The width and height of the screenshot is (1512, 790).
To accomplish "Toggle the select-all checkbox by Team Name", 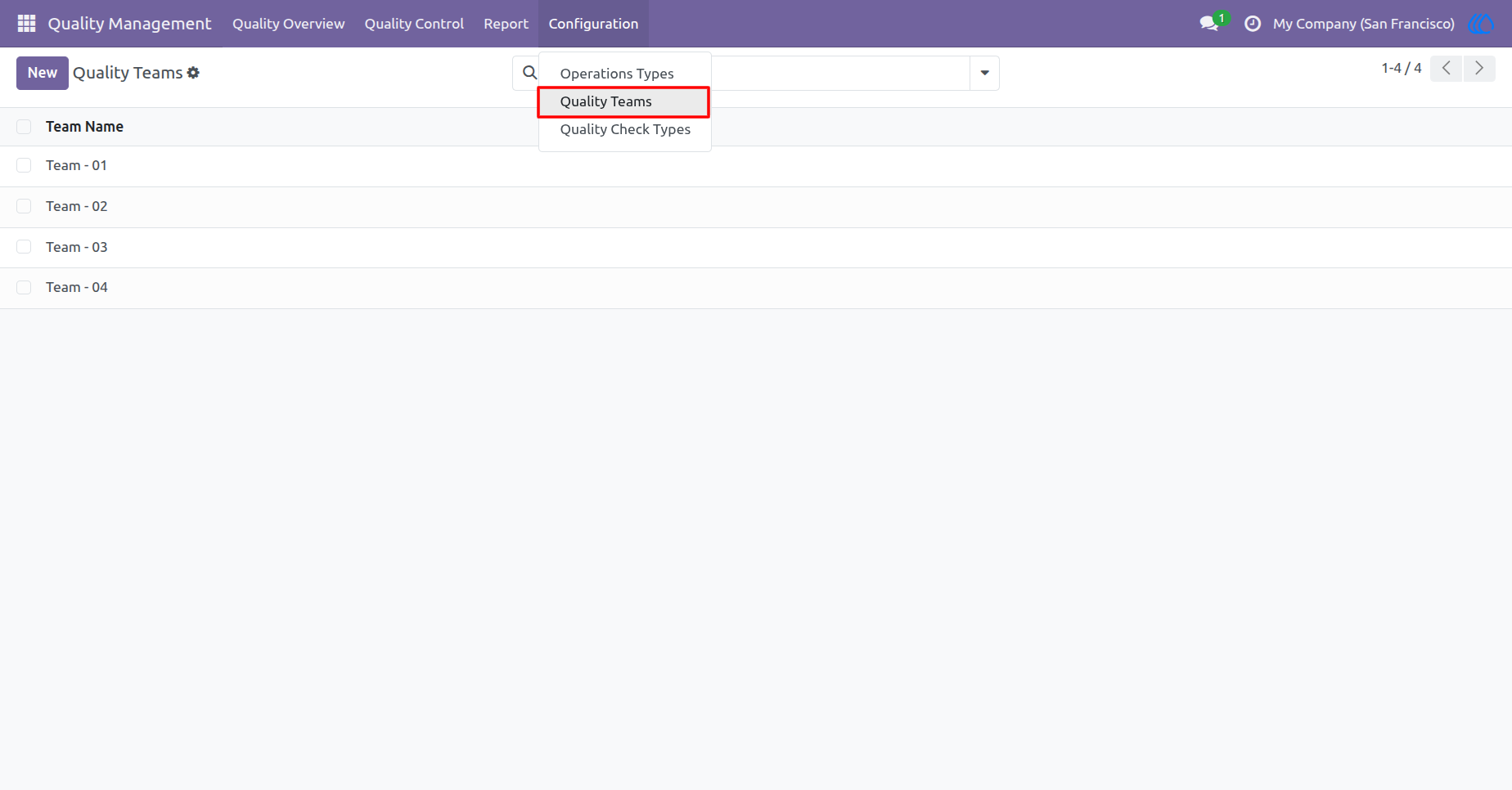I will (x=24, y=127).
